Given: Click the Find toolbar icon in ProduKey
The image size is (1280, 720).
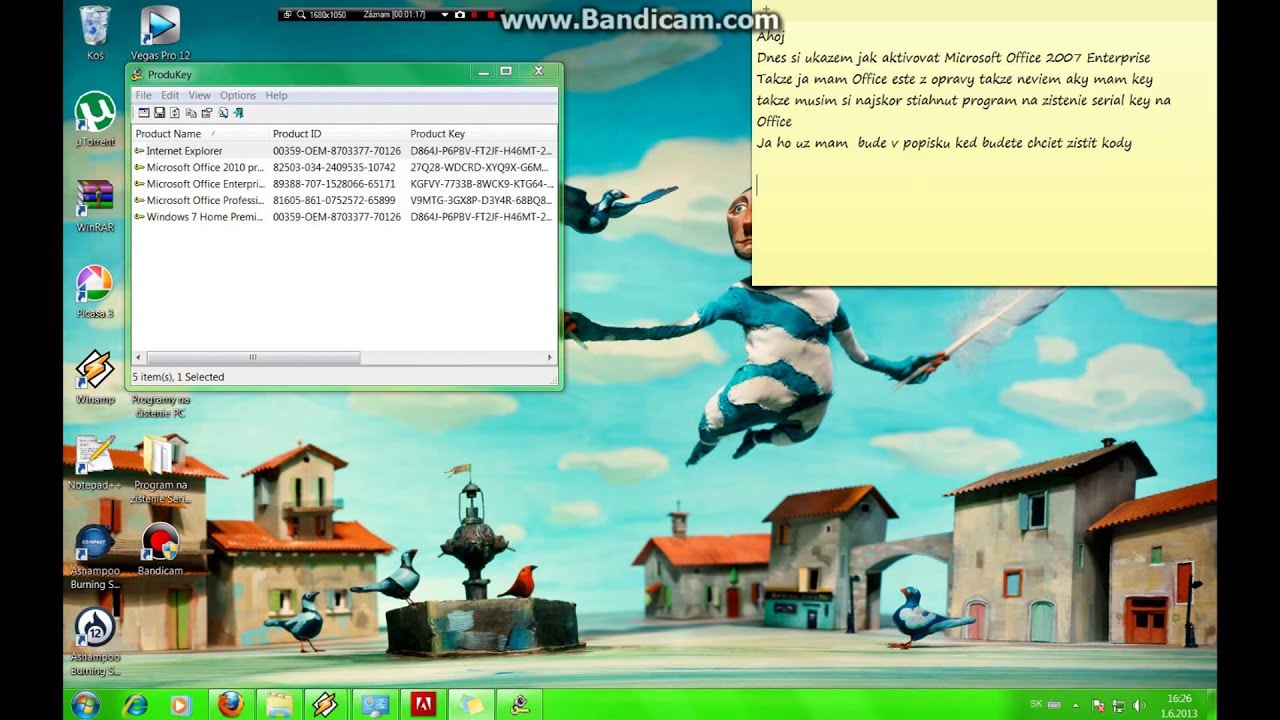Looking at the screenshot, I should 223,113.
